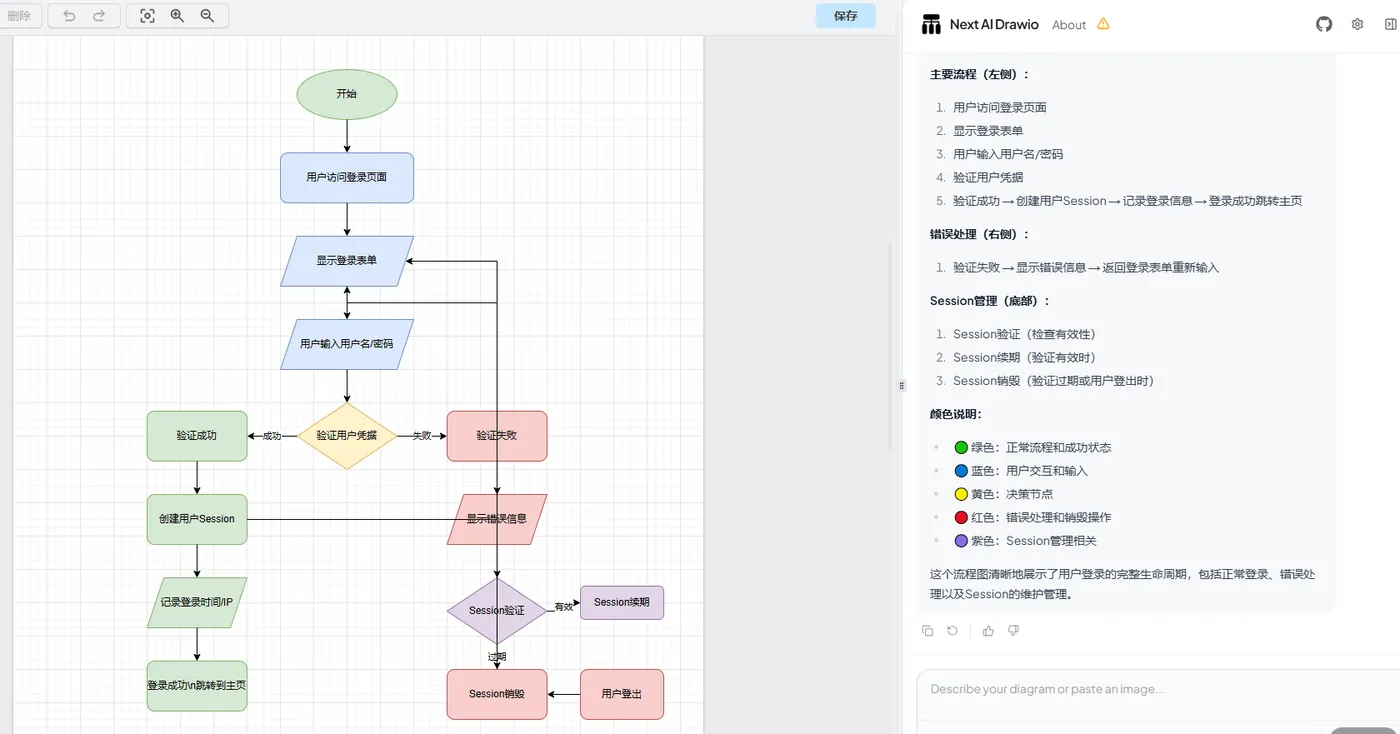Click the yellow warning triangle icon
Screen dimensions: 1400x734
point(1103,24)
